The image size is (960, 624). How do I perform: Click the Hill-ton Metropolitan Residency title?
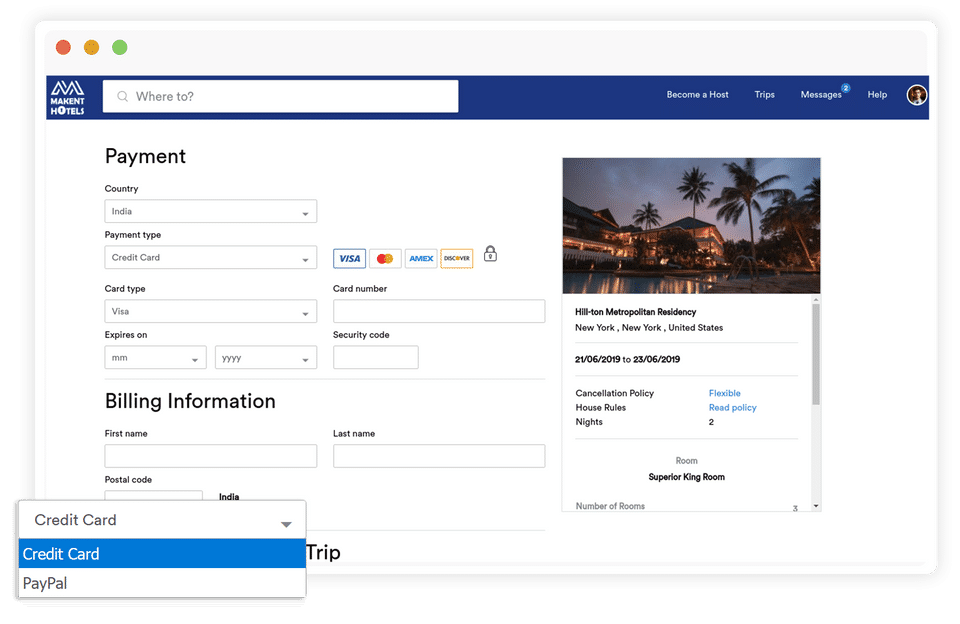point(636,312)
